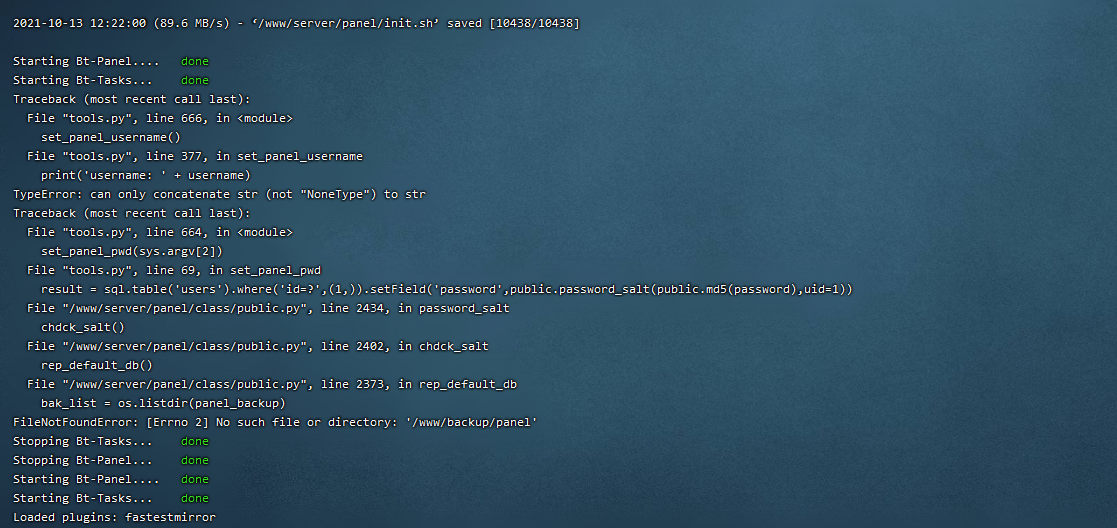Click the FileNotFoundError '/www/backup/panel' message
This screenshot has height=528, width=1117.
pyautogui.click(x=275, y=423)
